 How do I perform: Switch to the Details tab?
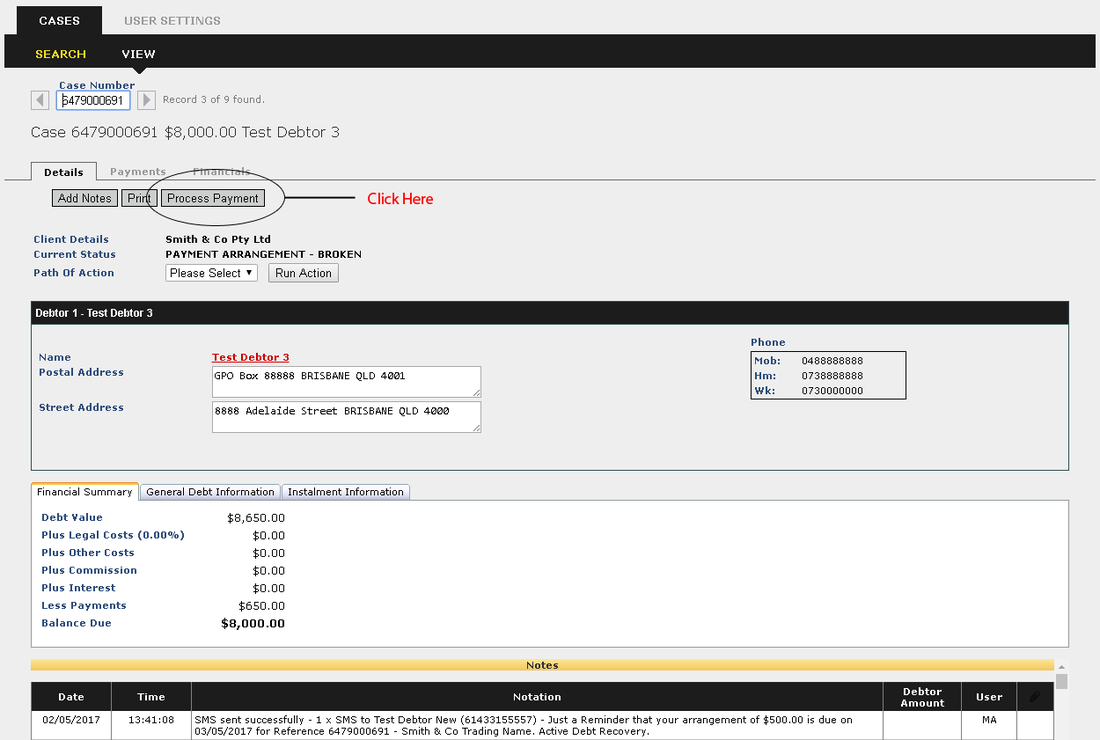[64, 172]
